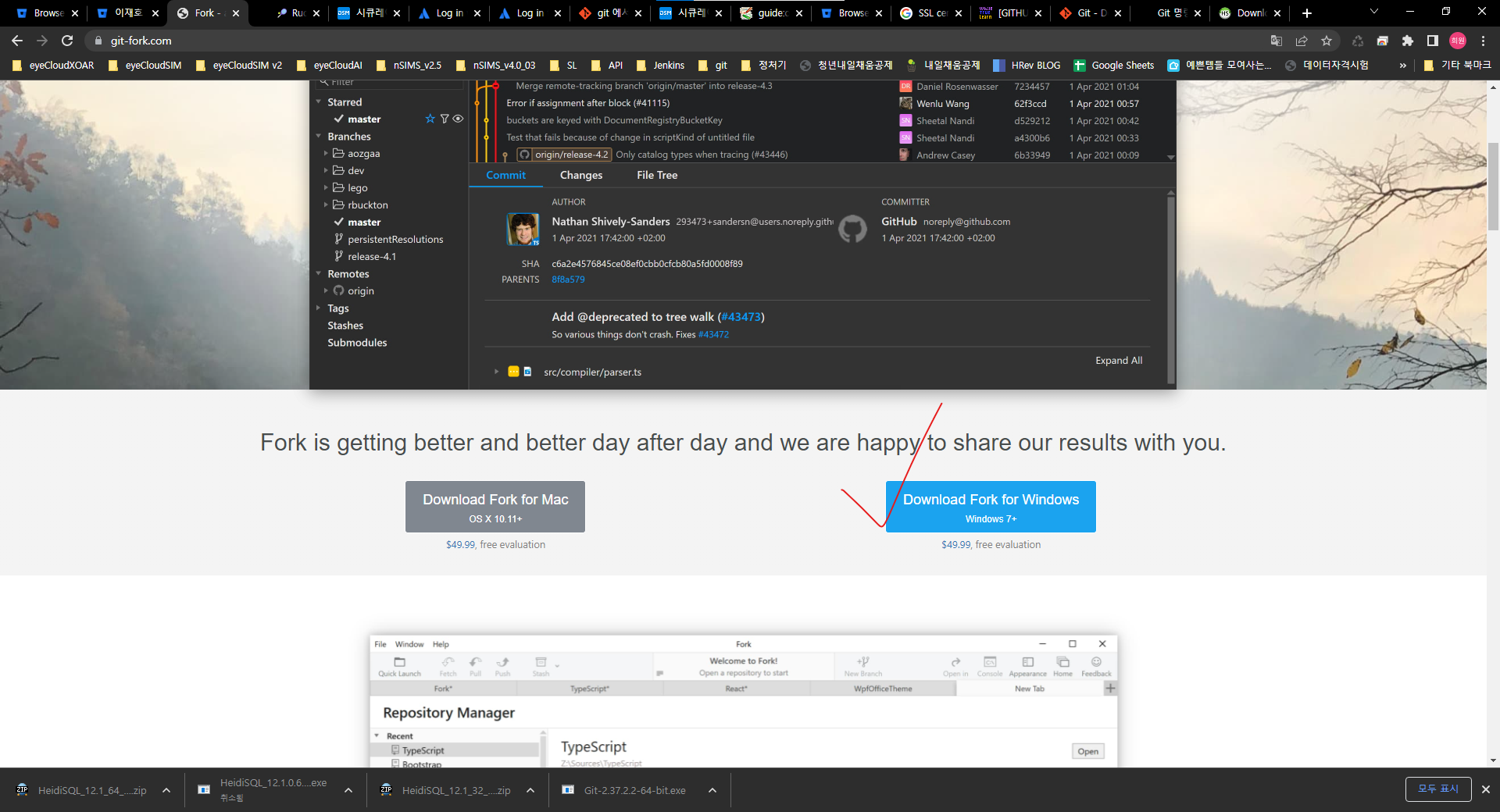The image size is (1500, 812).
Task: Open the 내일채움공제 bookmark
Action: click(943, 66)
